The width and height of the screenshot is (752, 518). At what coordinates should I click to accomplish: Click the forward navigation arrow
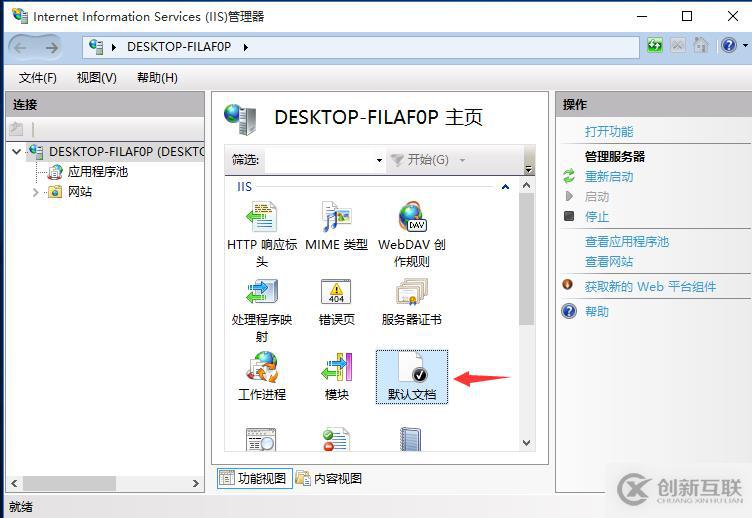tap(51, 47)
